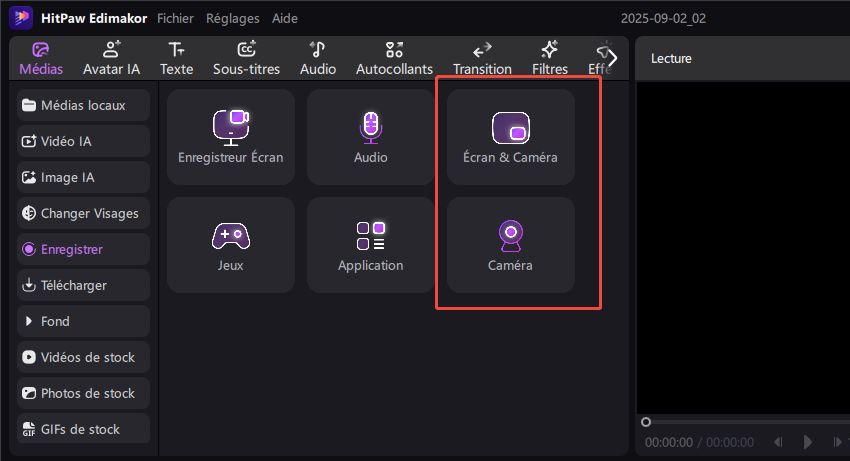Show the Filtres tab
Image resolution: width=850 pixels, height=461 pixels.
(549, 58)
